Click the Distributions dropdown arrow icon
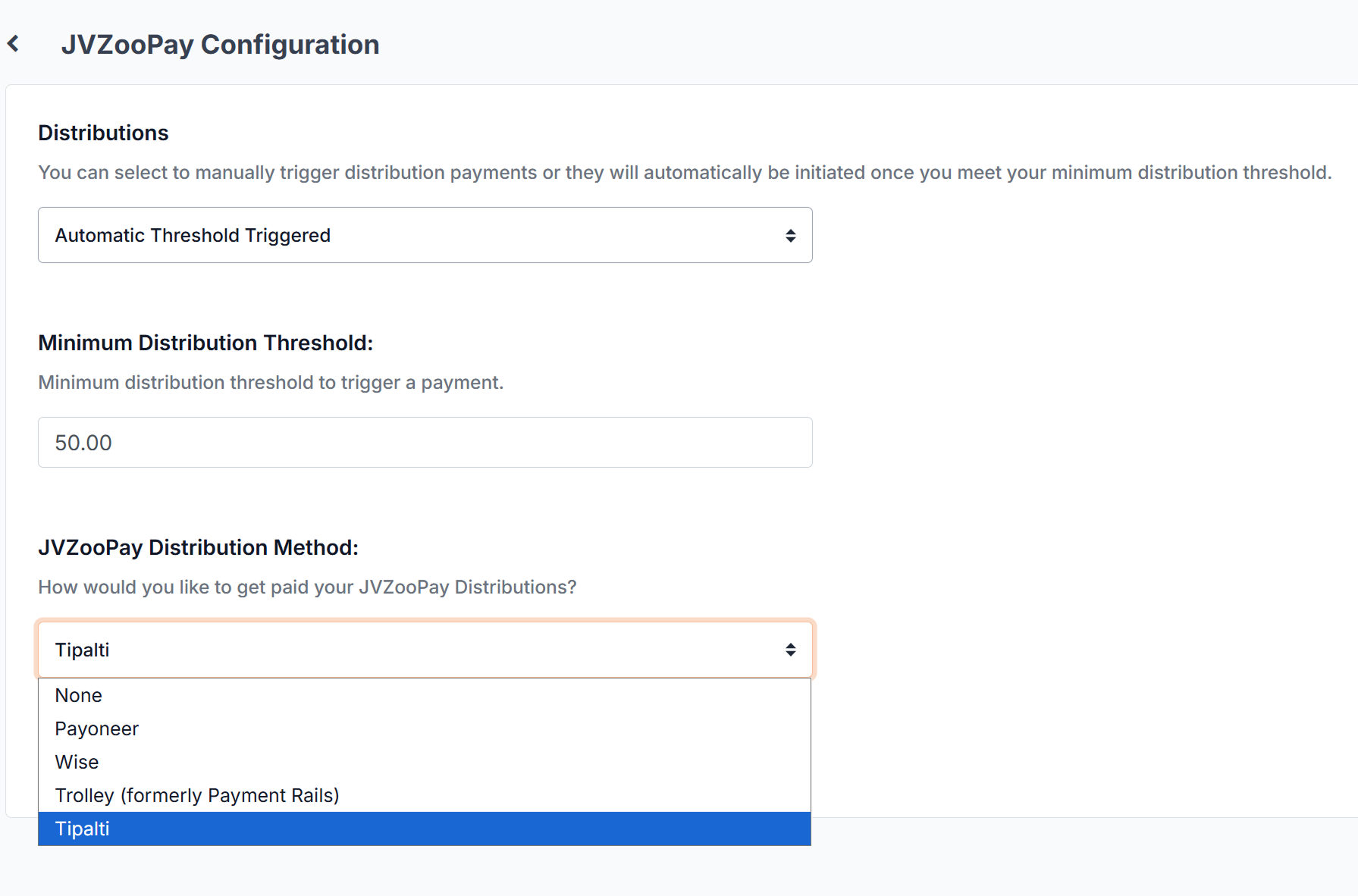This screenshot has height=896, width=1358. (x=790, y=236)
